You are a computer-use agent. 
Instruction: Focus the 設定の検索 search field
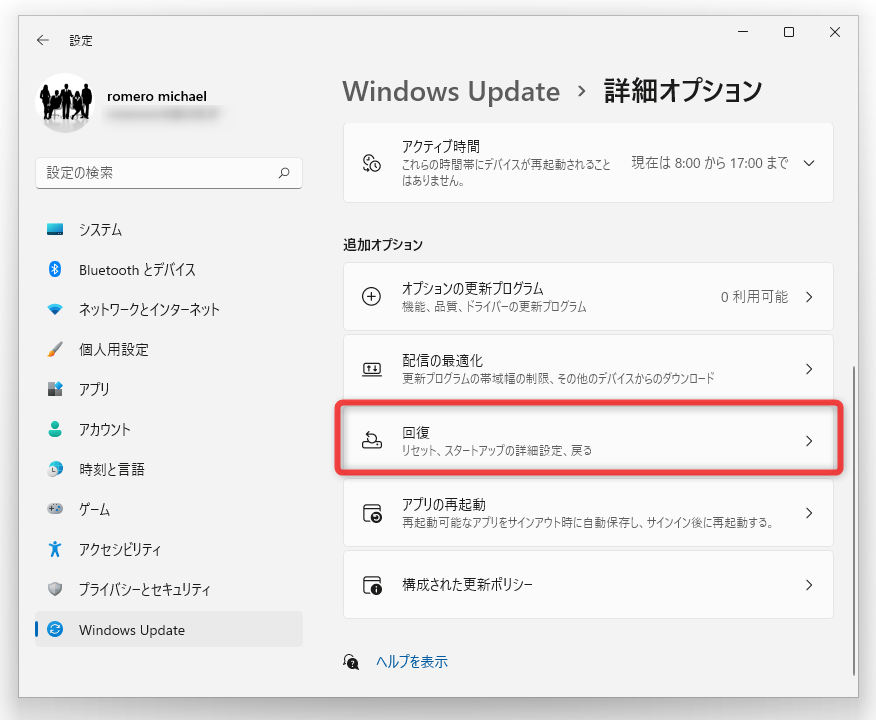pyautogui.click(x=169, y=173)
